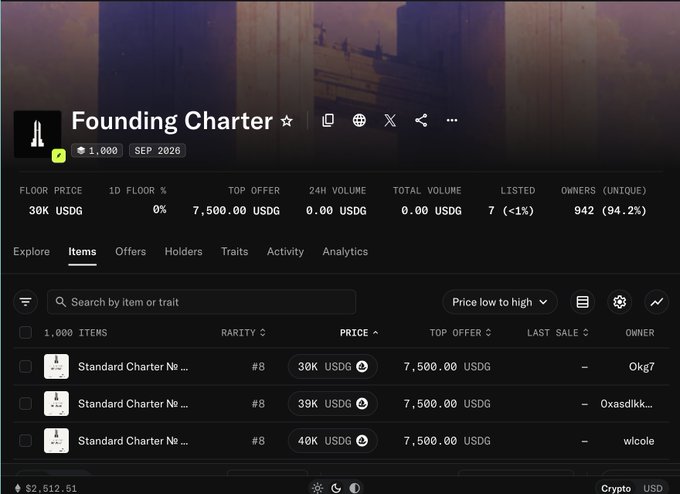
Task: Show the price chart icon
Action: pyautogui.click(x=657, y=302)
